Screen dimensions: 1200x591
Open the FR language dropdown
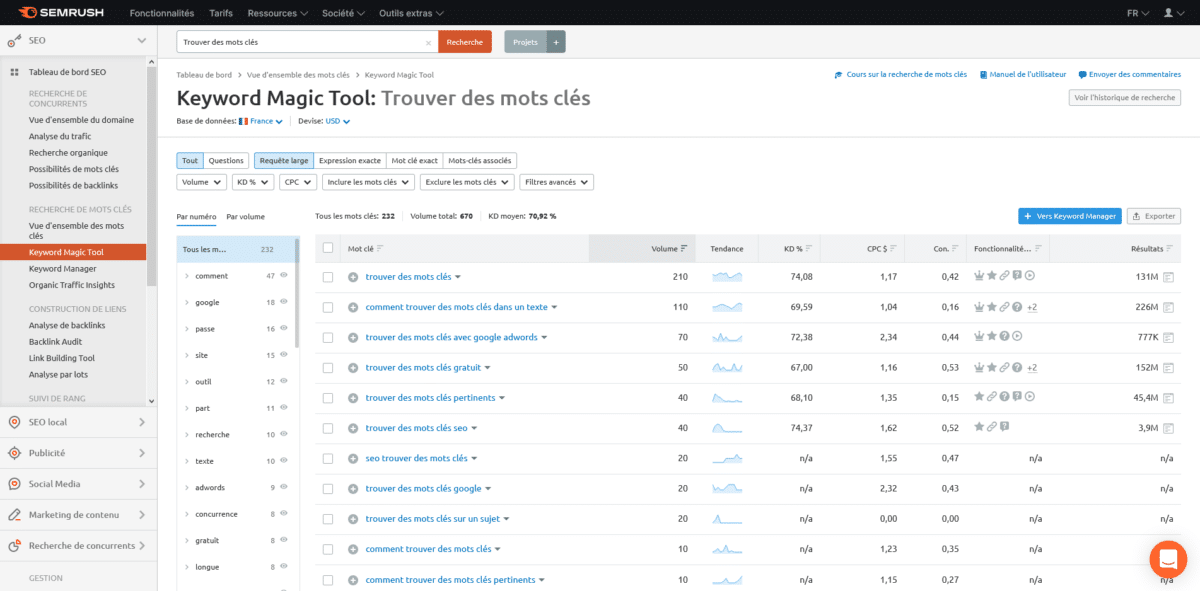pyautogui.click(x=1137, y=13)
